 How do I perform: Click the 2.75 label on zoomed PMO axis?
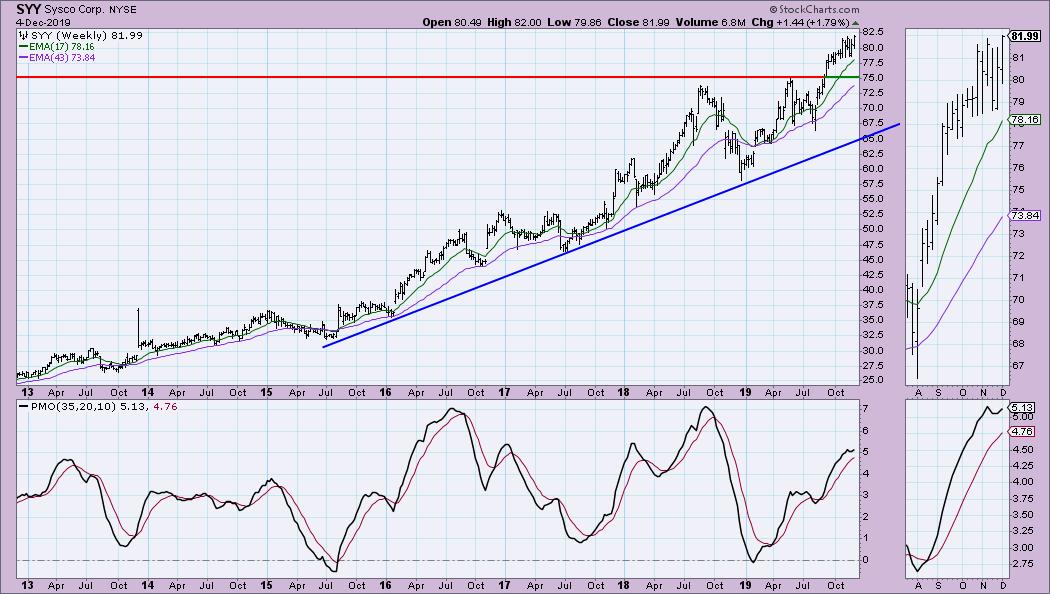(x=1021, y=564)
